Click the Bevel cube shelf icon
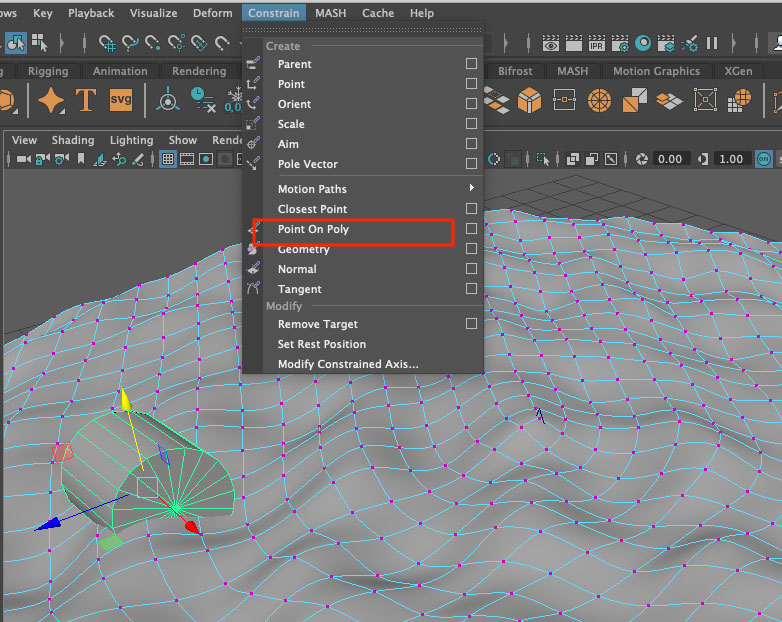This screenshot has height=622, width=782. pyautogui.click(x=529, y=100)
